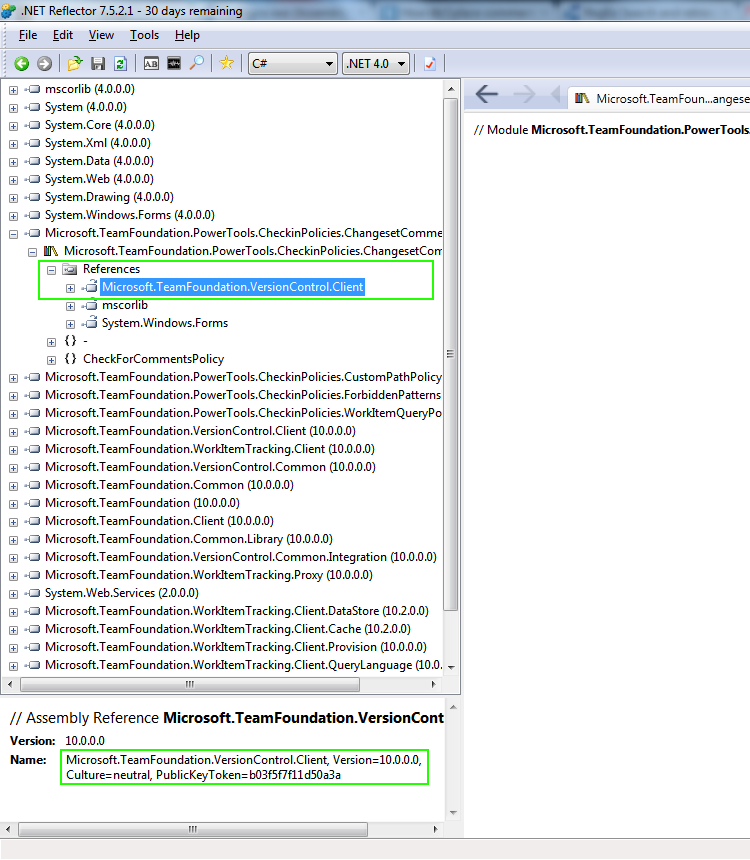Collapse the ChangesetComme assembly node
This screenshot has width=750, height=860.
(13, 234)
